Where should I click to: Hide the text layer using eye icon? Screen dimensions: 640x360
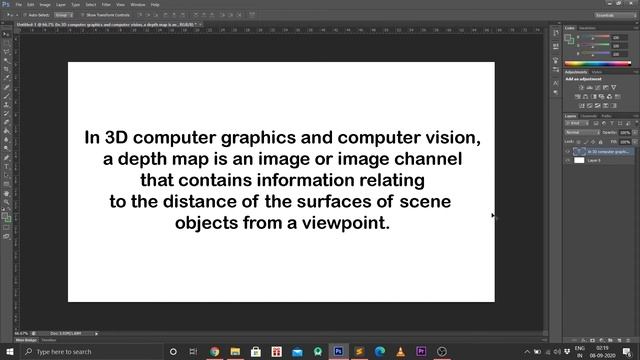click(x=568, y=151)
